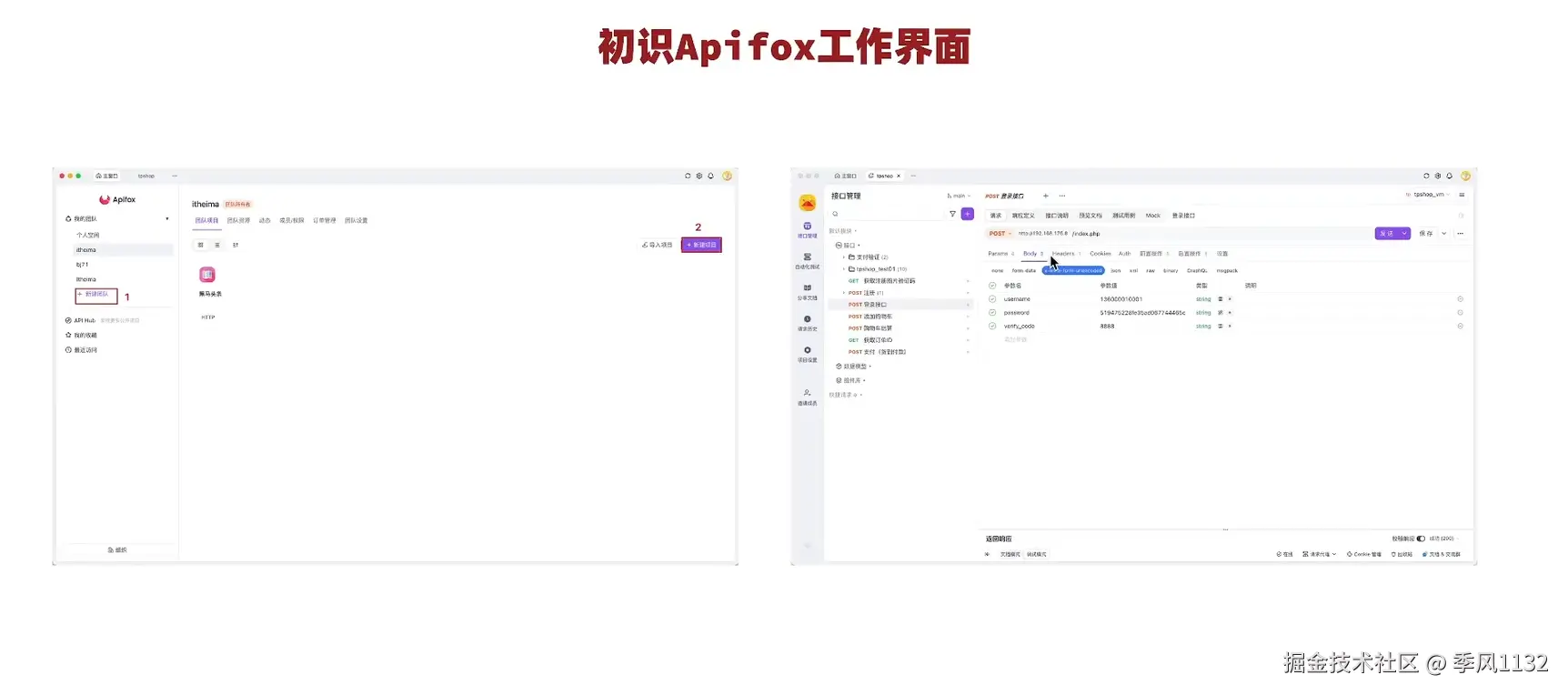
Task: Click the 导入项目 button
Action: point(658,245)
